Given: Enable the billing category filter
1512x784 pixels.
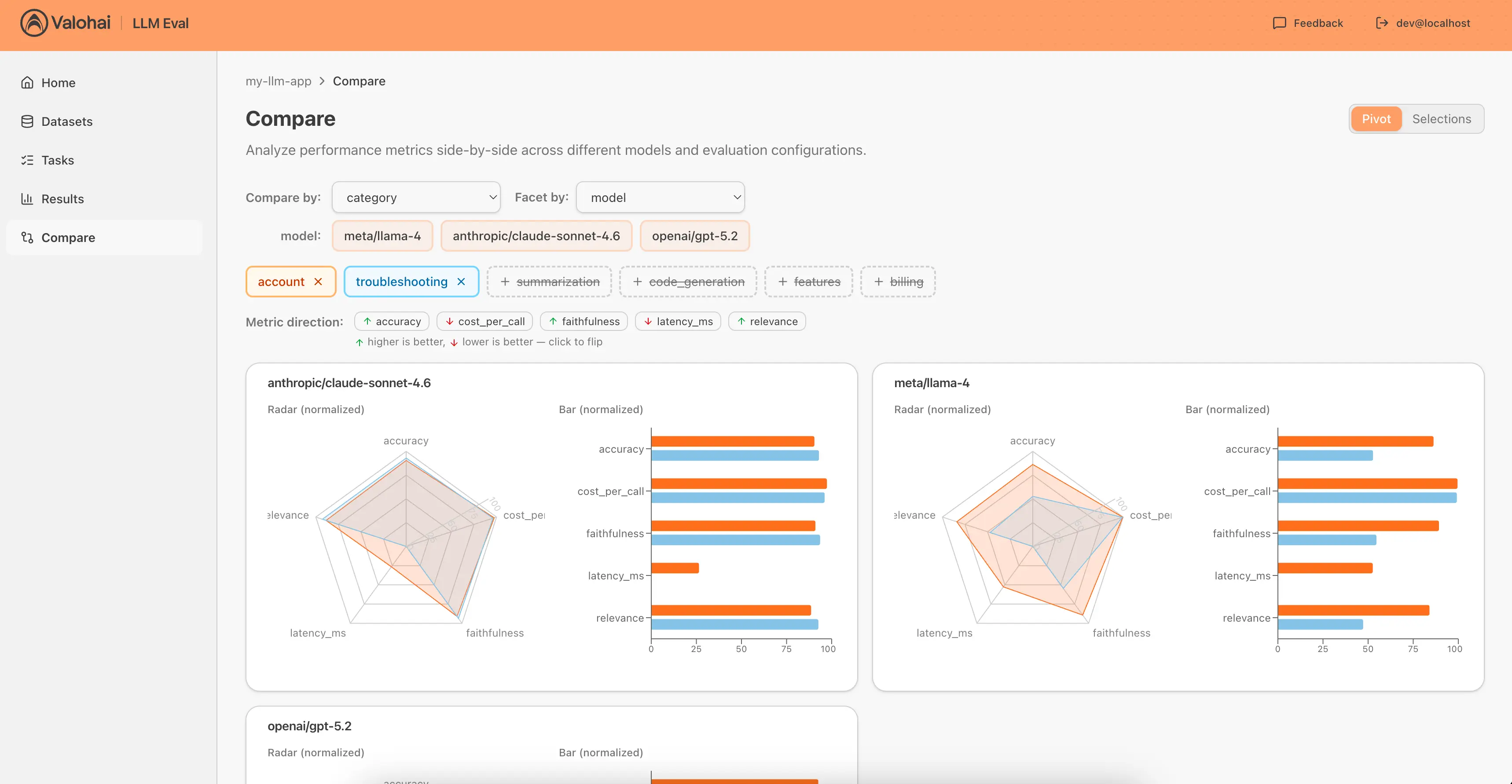Looking at the screenshot, I should coord(897,282).
